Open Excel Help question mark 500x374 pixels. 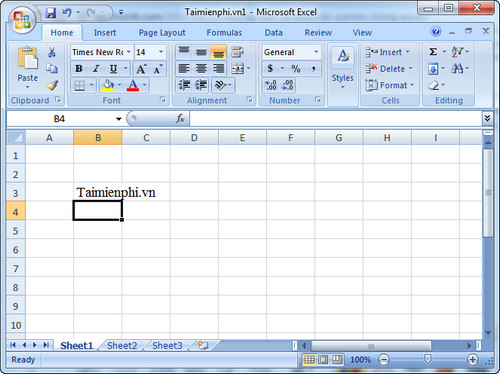pyautogui.click(x=435, y=32)
